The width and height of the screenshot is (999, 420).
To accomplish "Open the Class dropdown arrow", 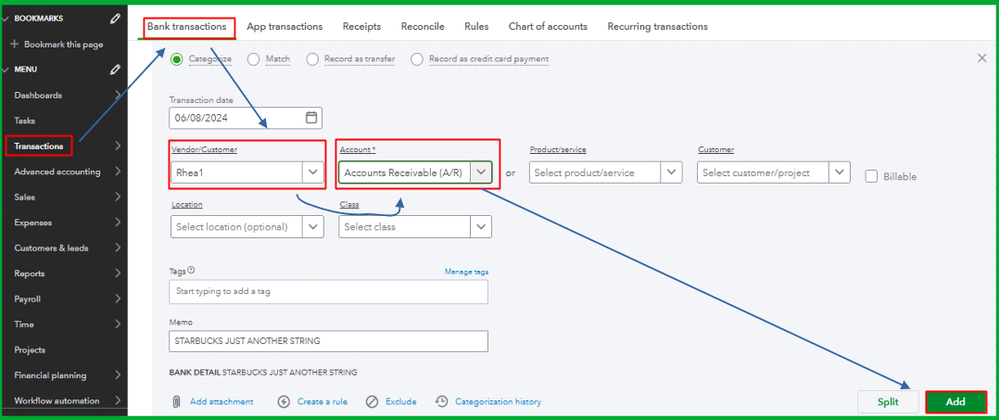I will click(x=480, y=226).
